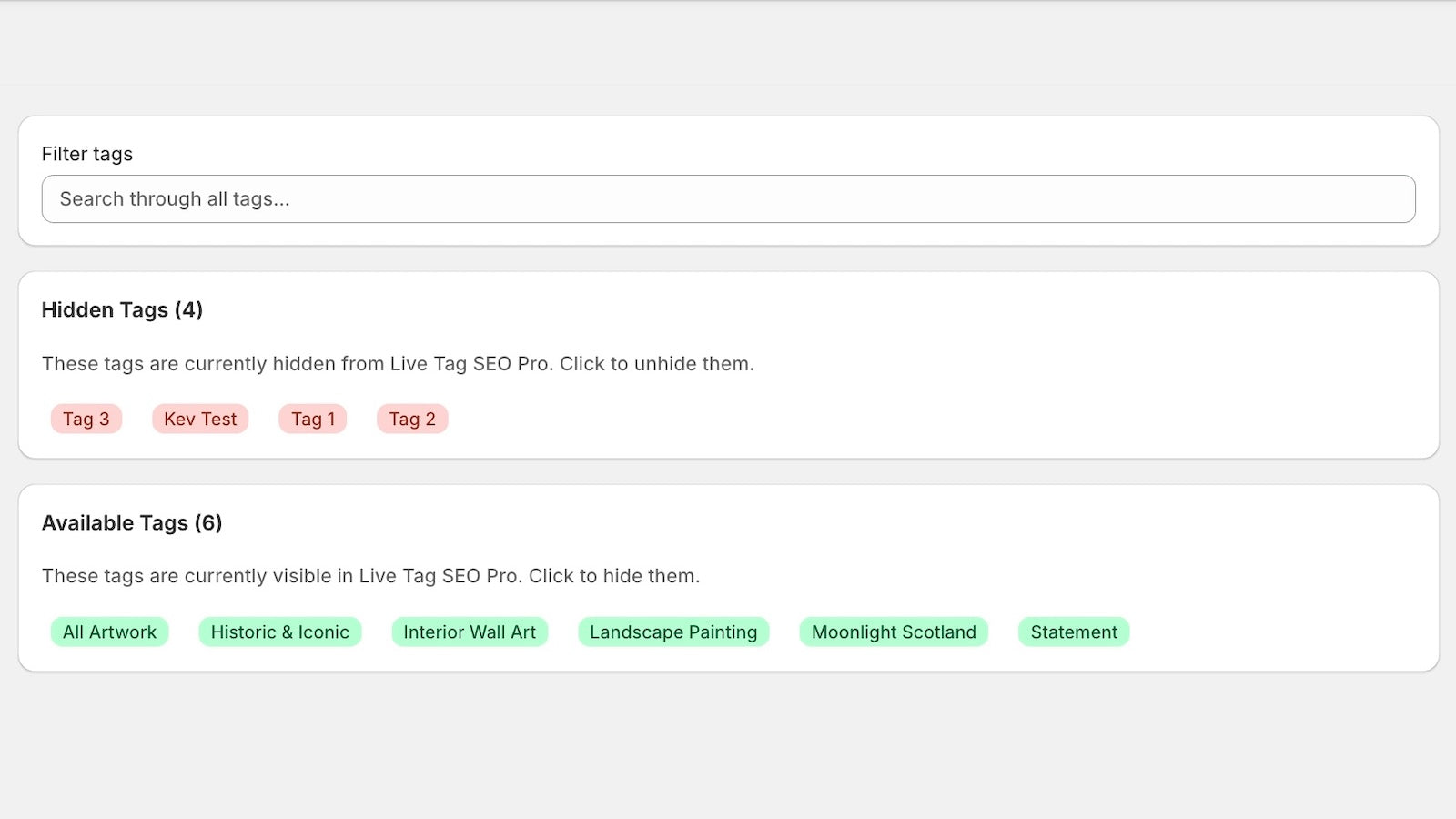Hide the 'Moonlight Scotland' tag
Viewport: 1456px width, 819px height.
pos(894,632)
